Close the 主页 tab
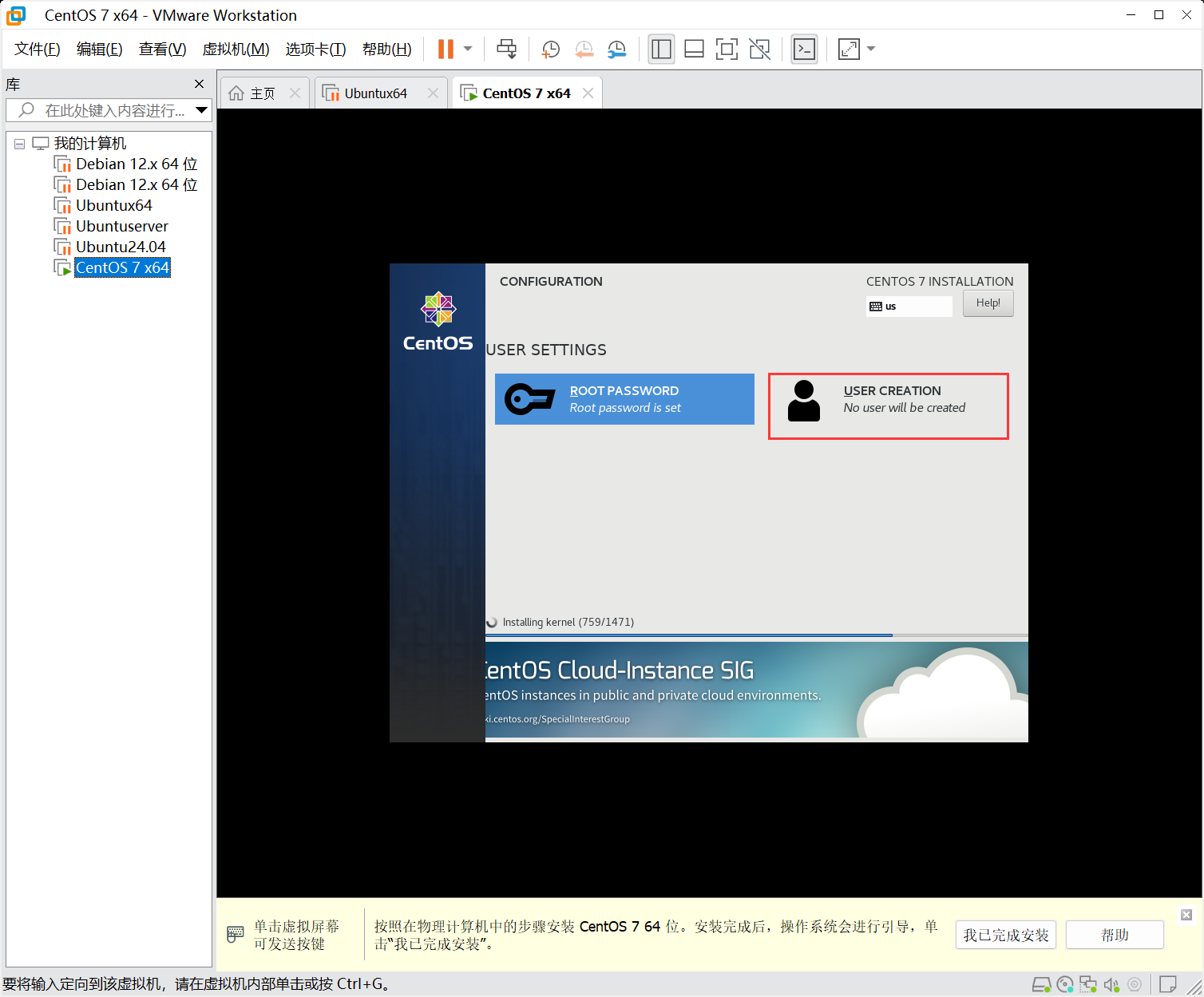Viewport: 1204px width, 997px height. click(295, 93)
